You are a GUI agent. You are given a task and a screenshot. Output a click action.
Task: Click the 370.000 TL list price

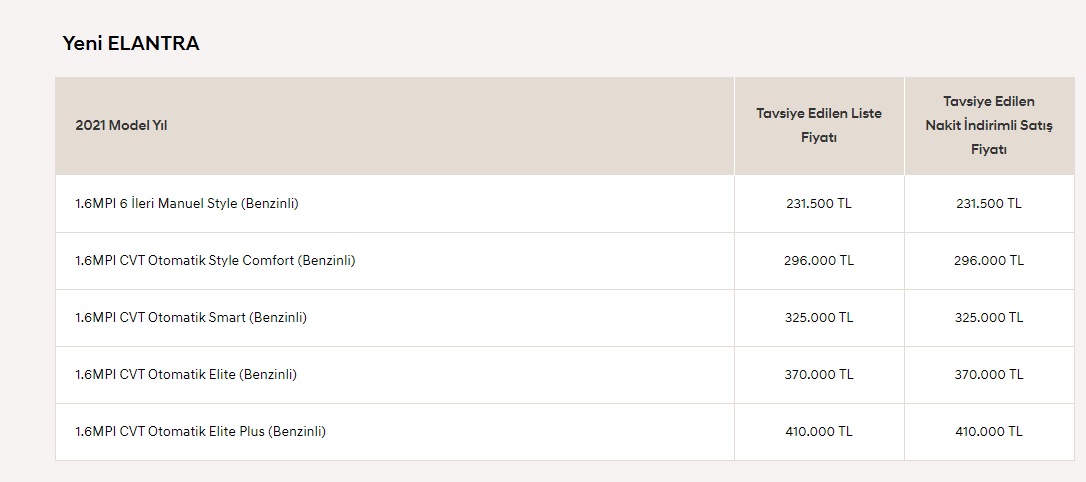click(x=819, y=375)
